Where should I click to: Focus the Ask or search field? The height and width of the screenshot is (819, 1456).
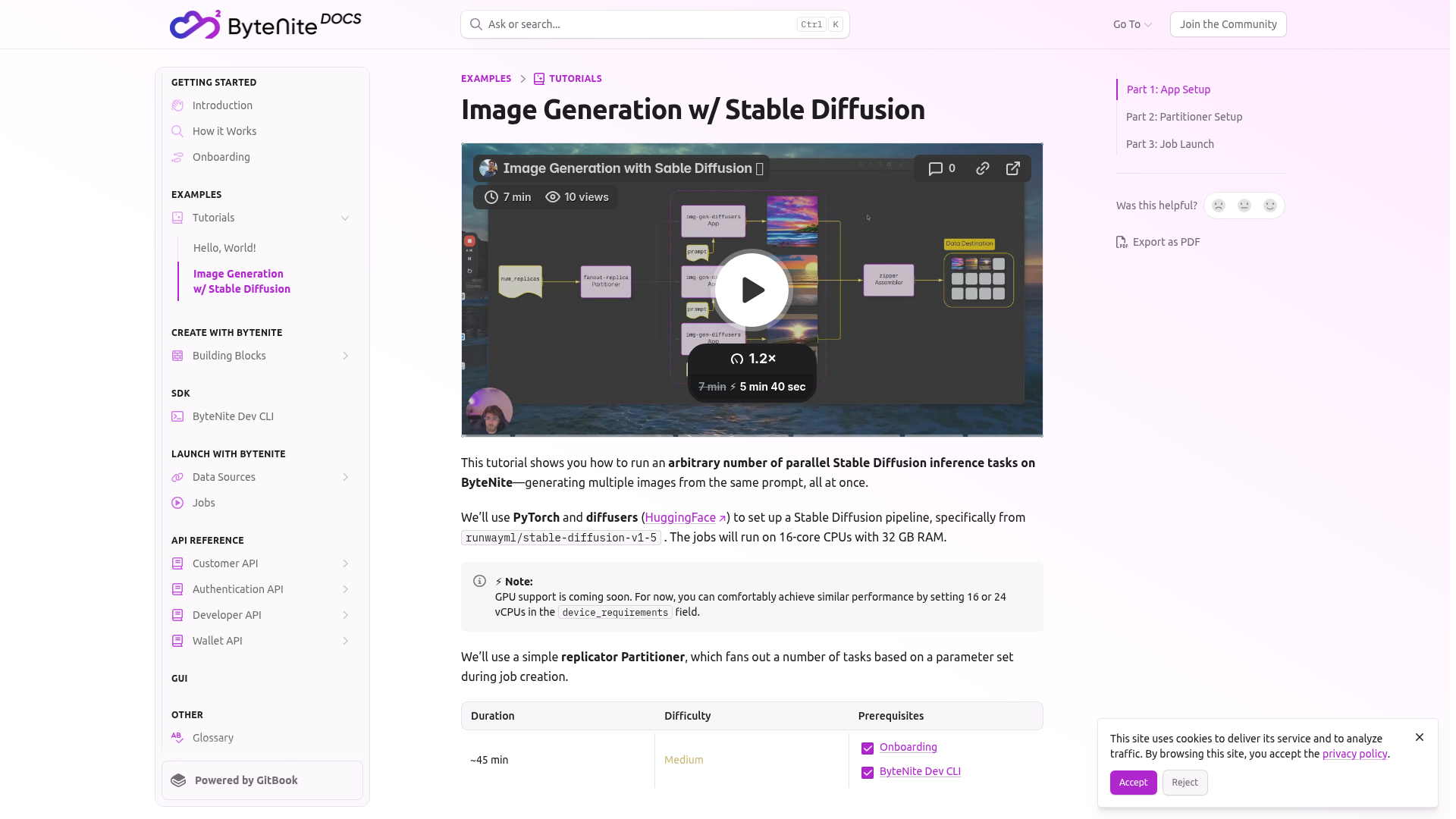click(655, 24)
